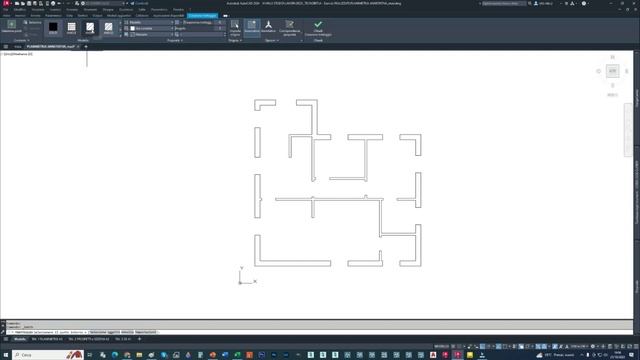Click the customization status bar menu icon
The image size is (640, 360).
(x=636, y=347)
